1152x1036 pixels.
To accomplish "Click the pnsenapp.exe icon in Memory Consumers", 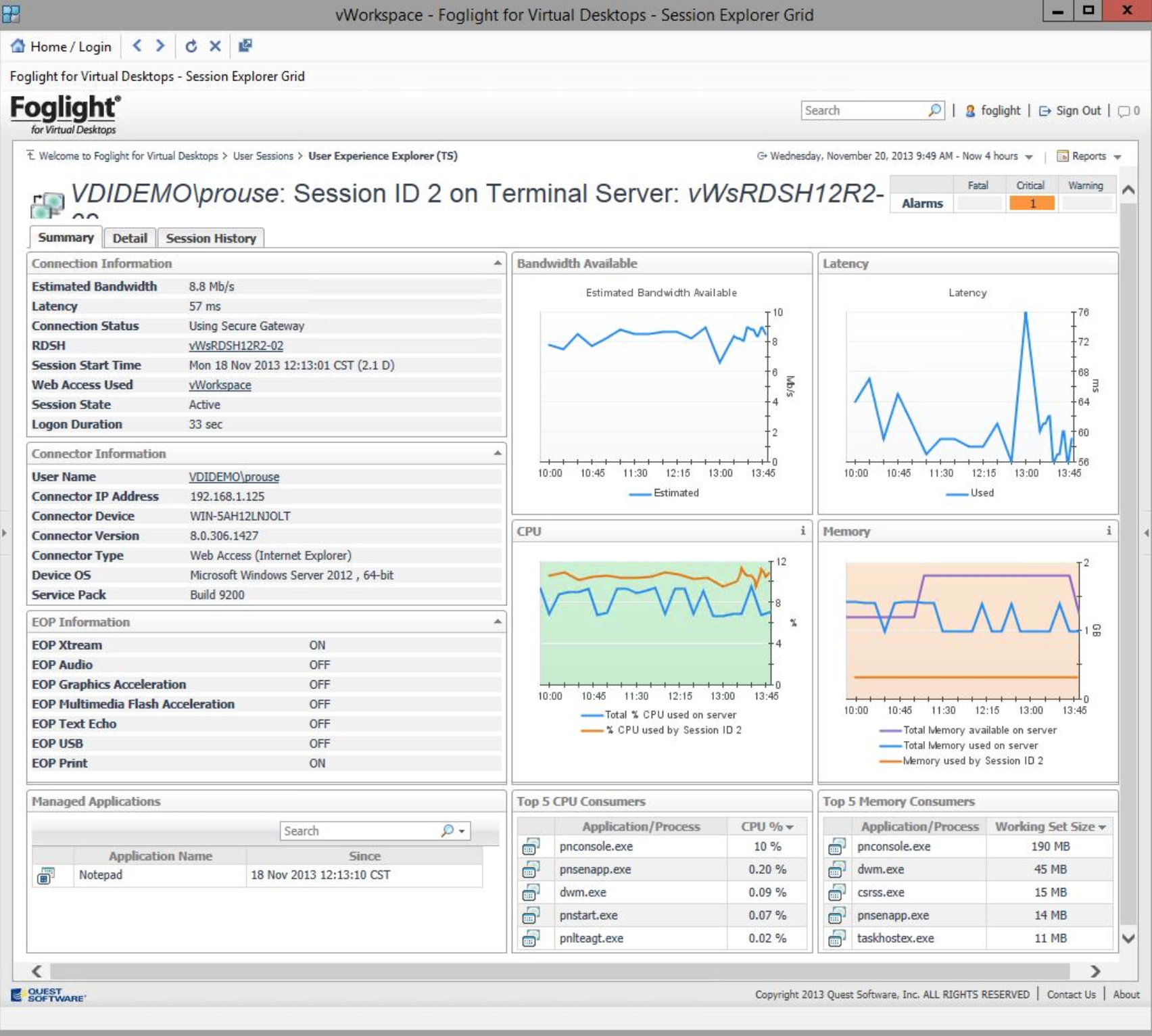I will tap(837, 916).
